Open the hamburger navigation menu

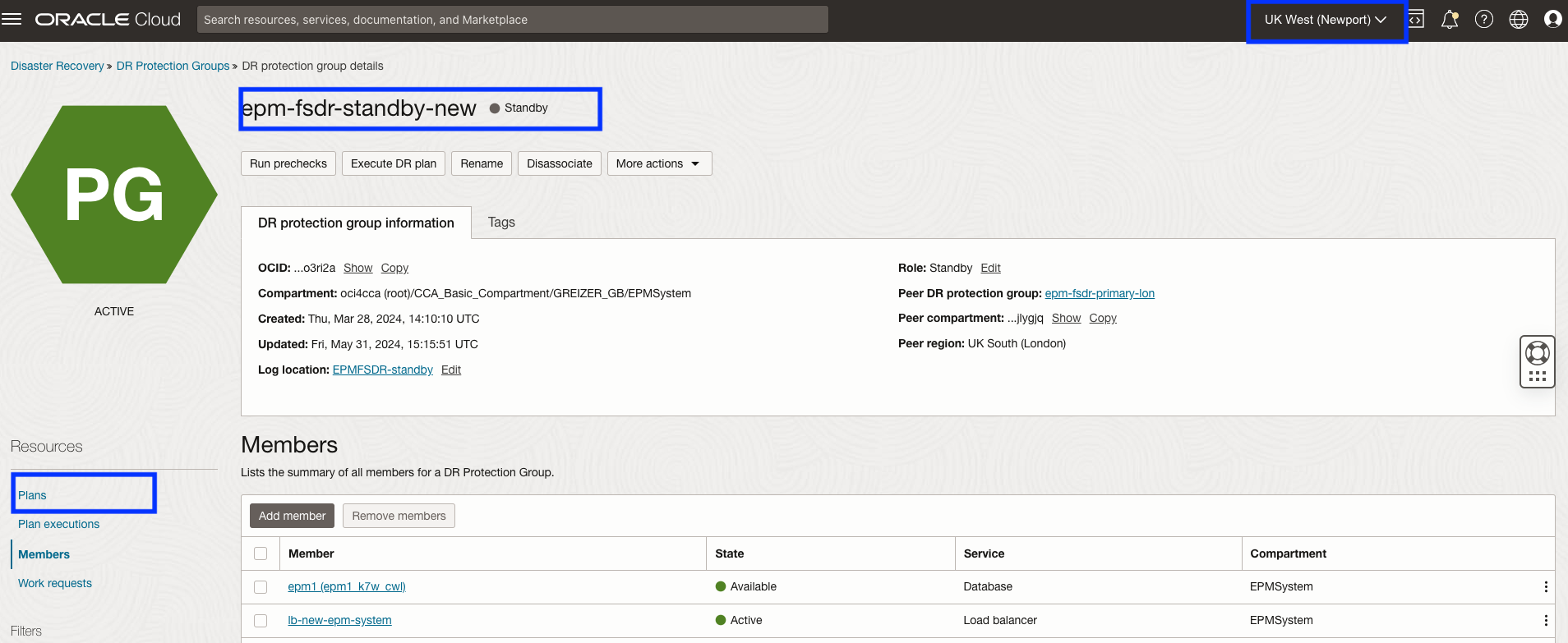coord(12,19)
